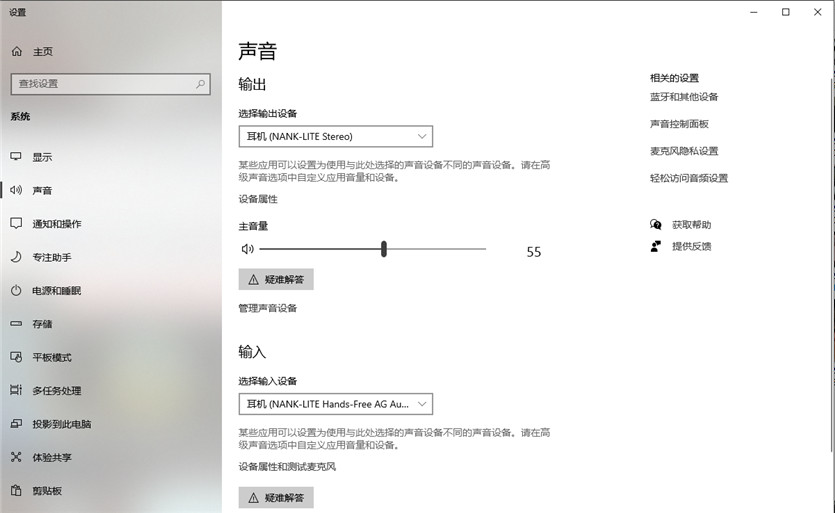Click warning icon in input 疑难解答 button
The height and width of the screenshot is (513, 835).
[x=253, y=498]
